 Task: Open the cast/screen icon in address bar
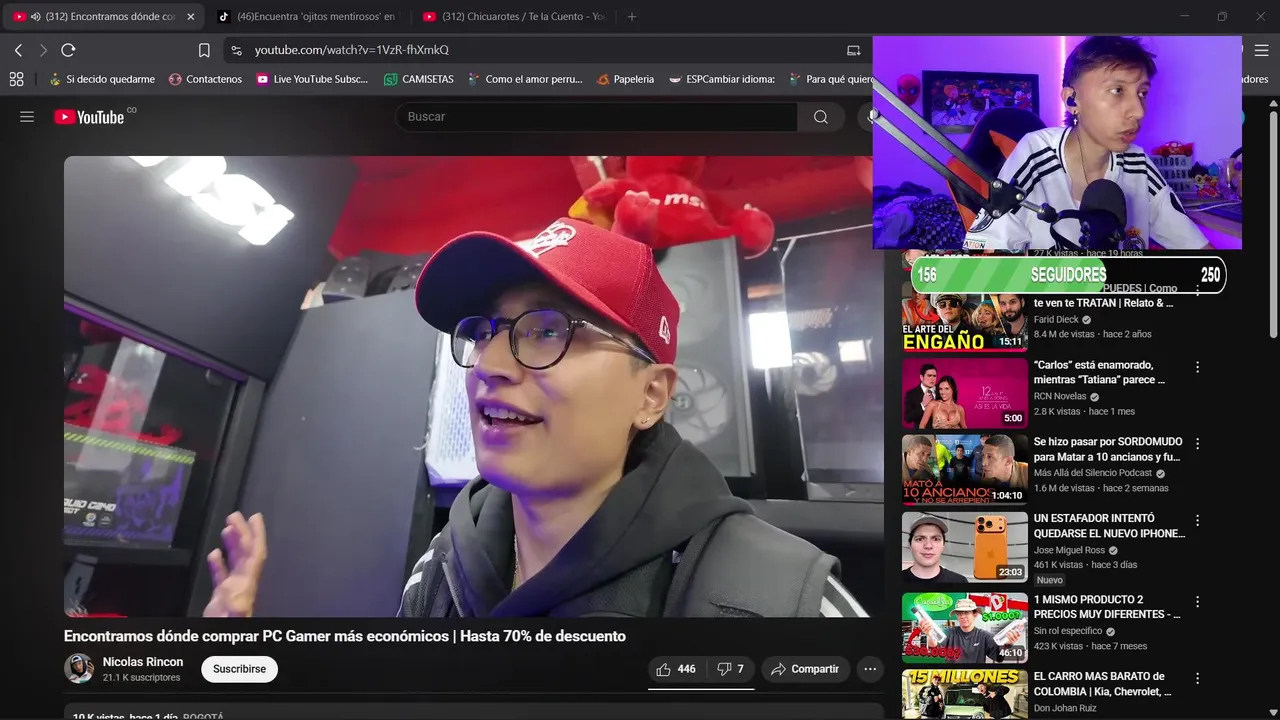point(853,50)
